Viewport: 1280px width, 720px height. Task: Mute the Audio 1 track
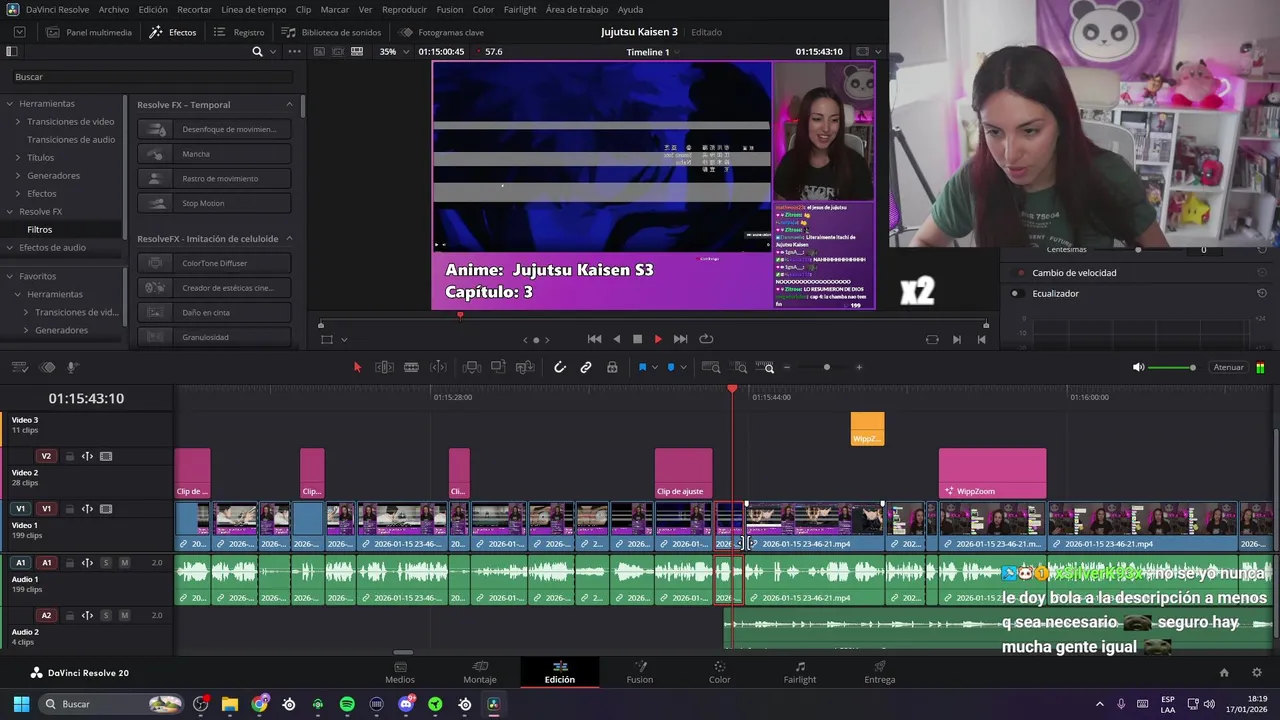124,563
